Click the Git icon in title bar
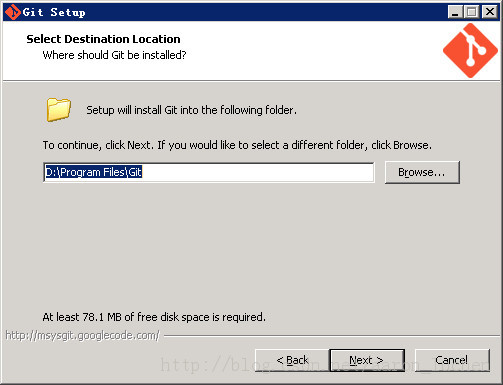The height and width of the screenshot is (385, 503). (13, 12)
